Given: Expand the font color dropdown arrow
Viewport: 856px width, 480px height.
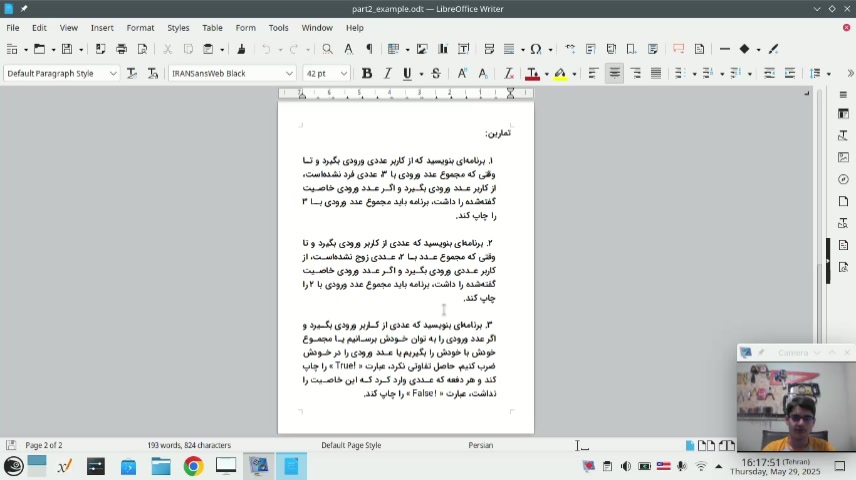Looking at the screenshot, I should tap(546, 74).
